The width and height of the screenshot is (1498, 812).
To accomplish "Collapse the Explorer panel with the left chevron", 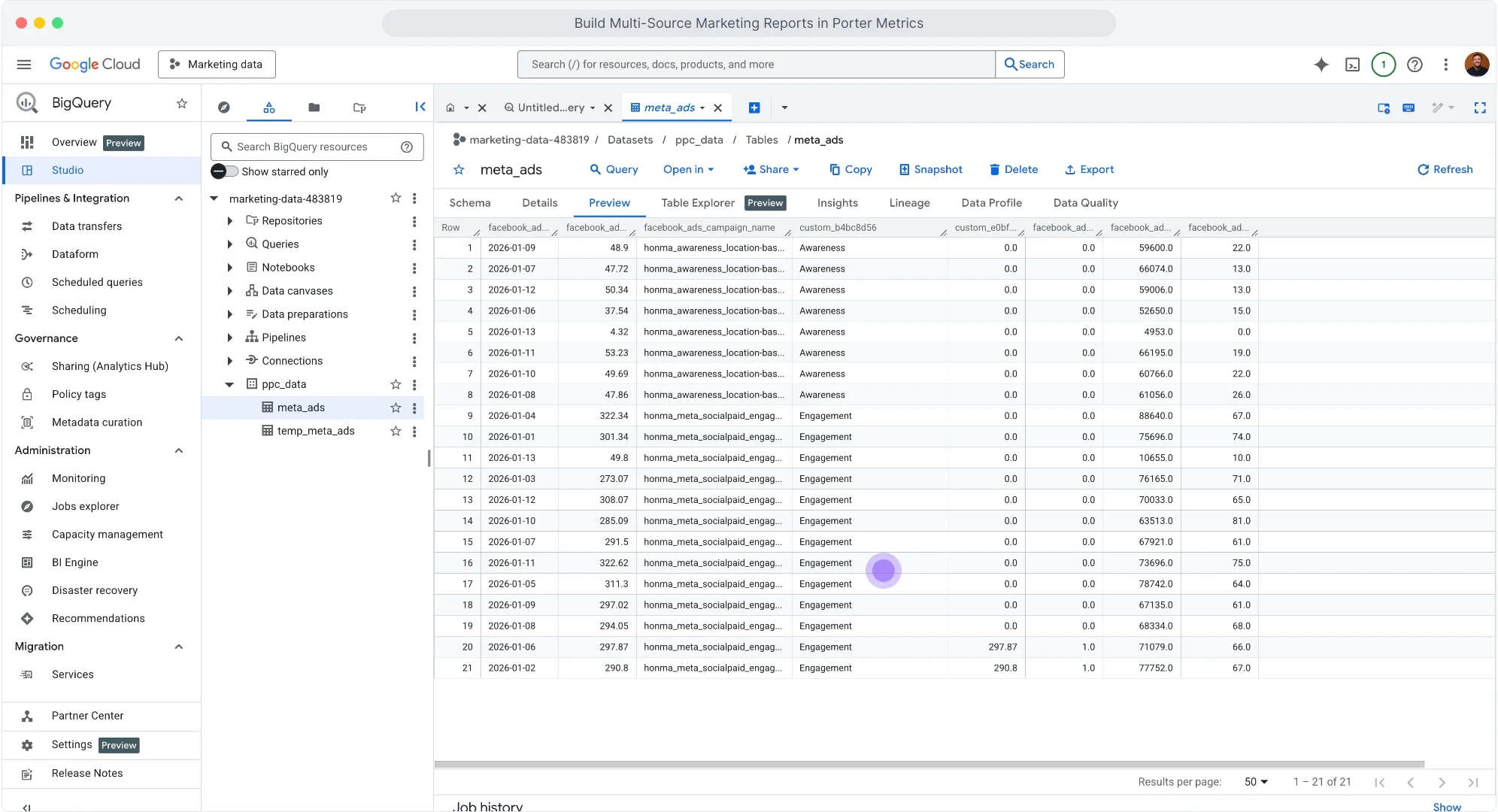I will (420, 107).
